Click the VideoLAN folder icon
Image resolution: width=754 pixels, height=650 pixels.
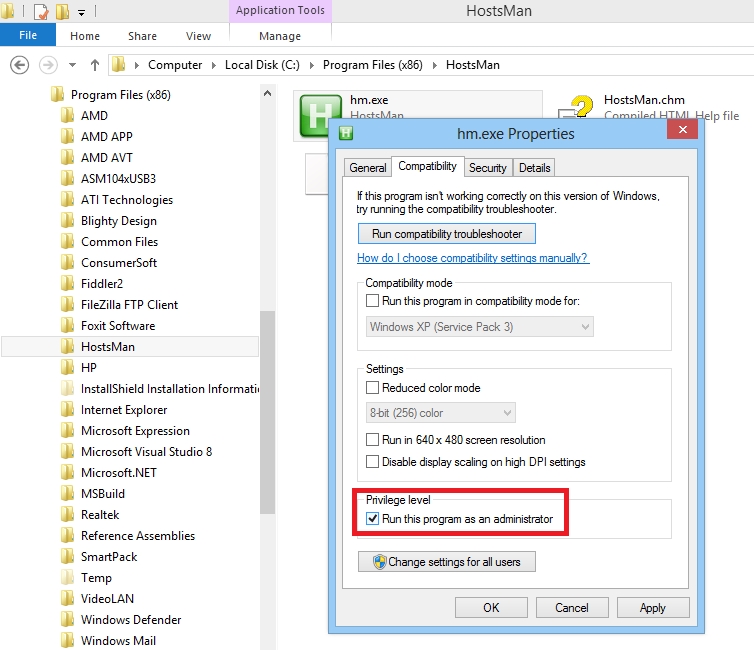tap(67, 599)
